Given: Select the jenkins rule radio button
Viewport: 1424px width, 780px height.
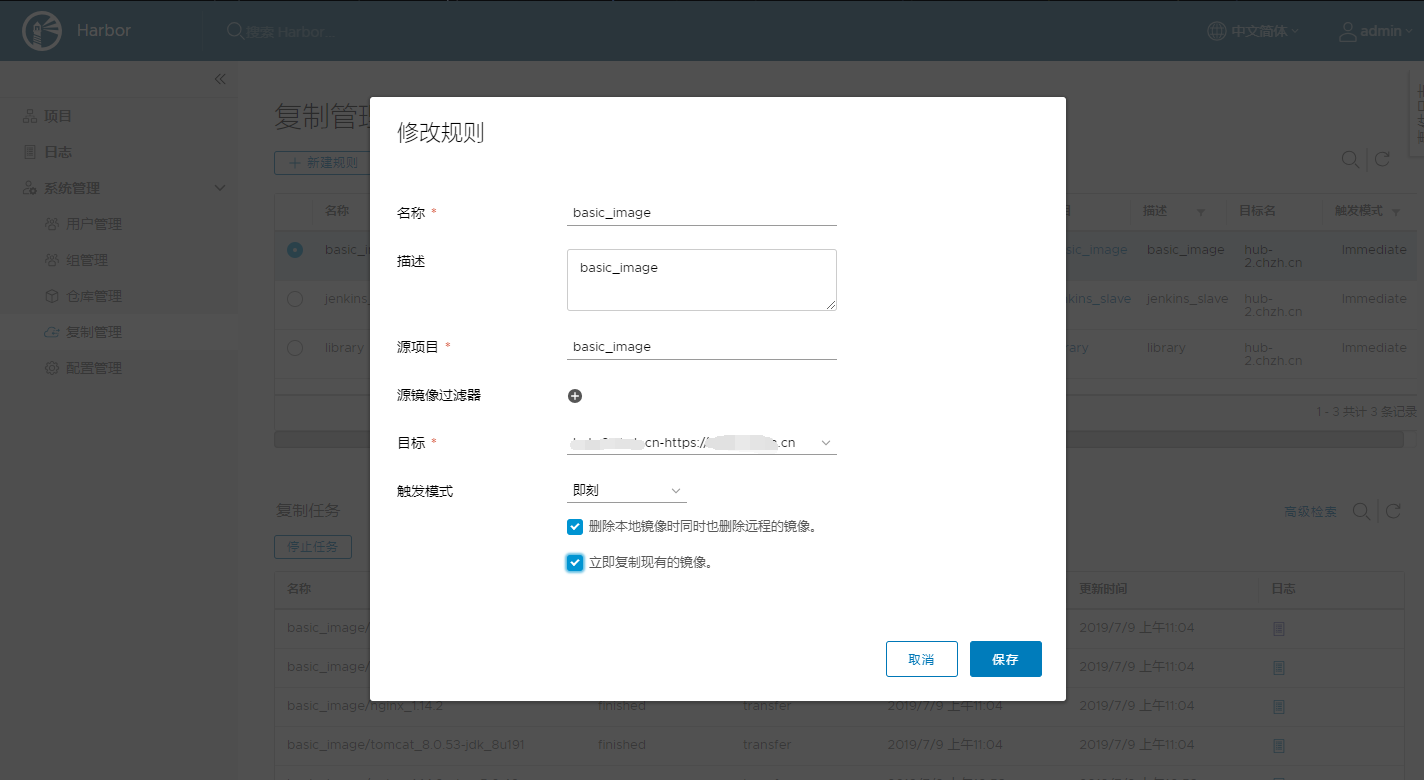Looking at the screenshot, I should pos(295,299).
